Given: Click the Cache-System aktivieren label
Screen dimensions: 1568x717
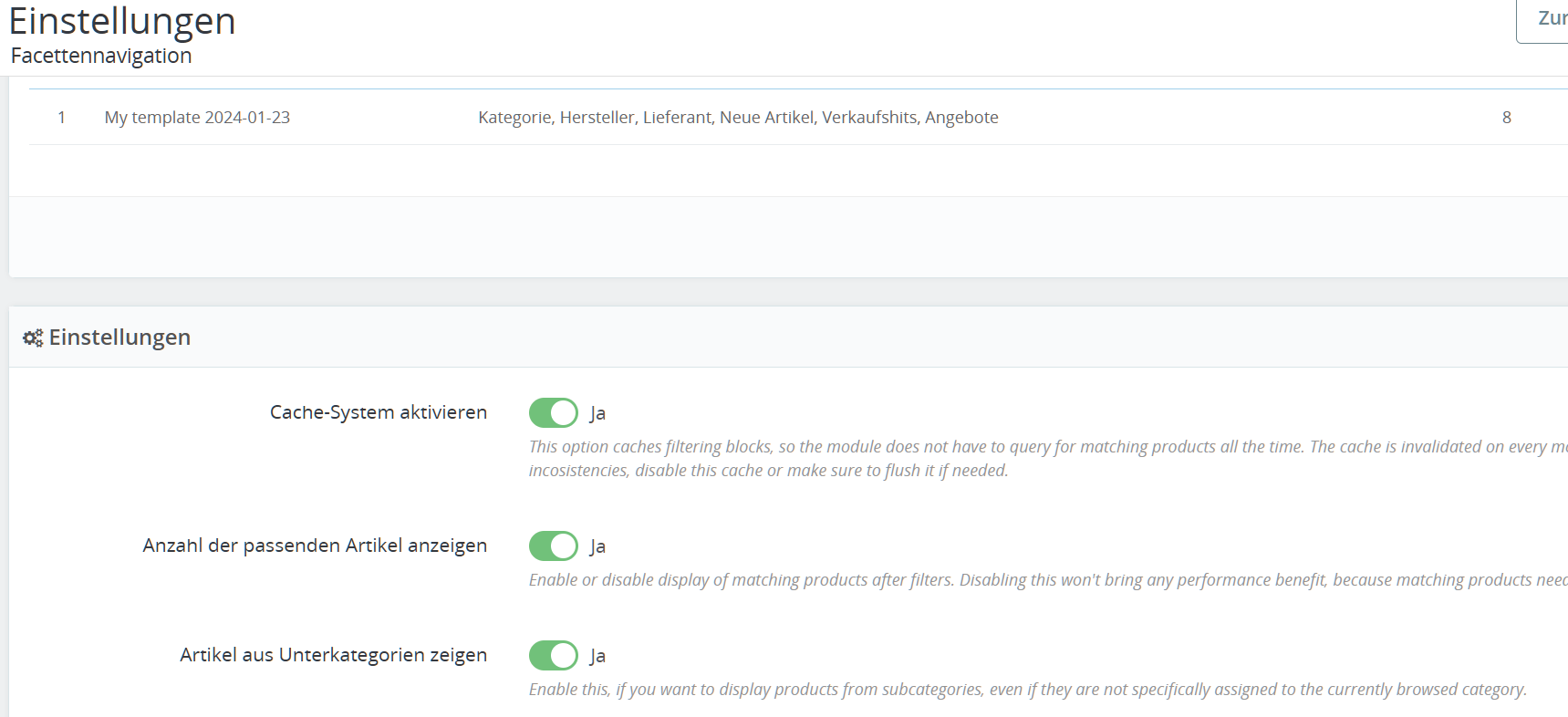Looking at the screenshot, I should click(x=379, y=412).
